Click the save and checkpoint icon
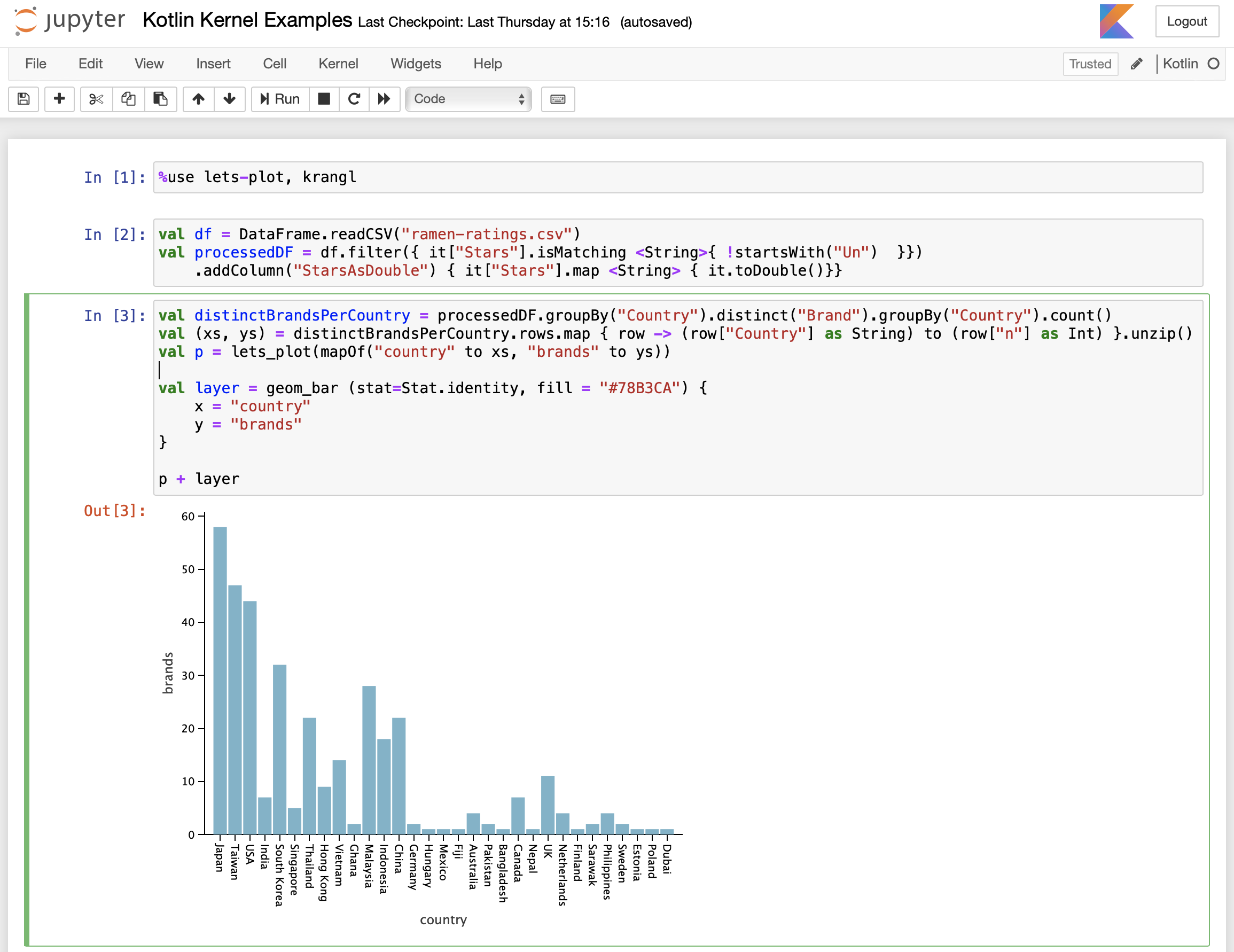 click(x=23, y=99)
